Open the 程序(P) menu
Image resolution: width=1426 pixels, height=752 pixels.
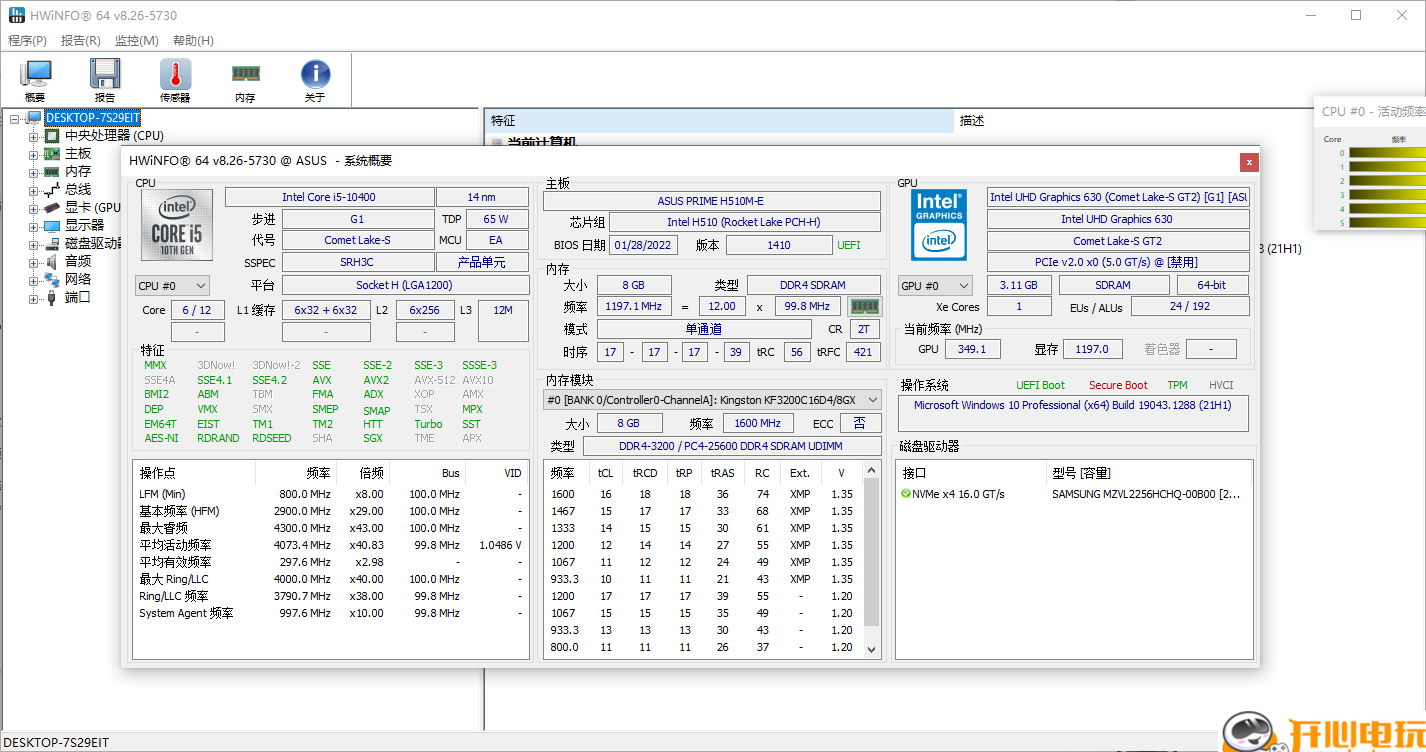coord(27,41)
